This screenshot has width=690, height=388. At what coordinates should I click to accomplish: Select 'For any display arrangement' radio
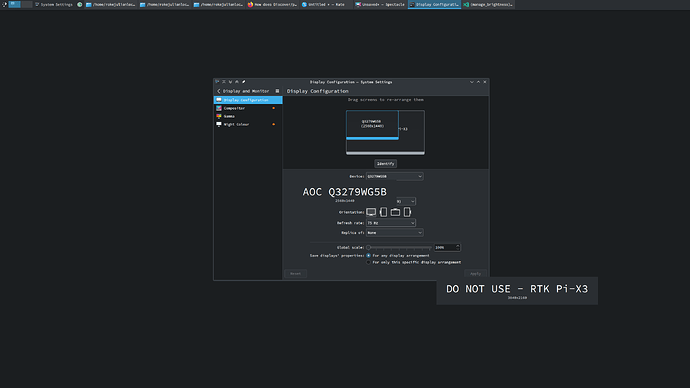tap(368, 256)
